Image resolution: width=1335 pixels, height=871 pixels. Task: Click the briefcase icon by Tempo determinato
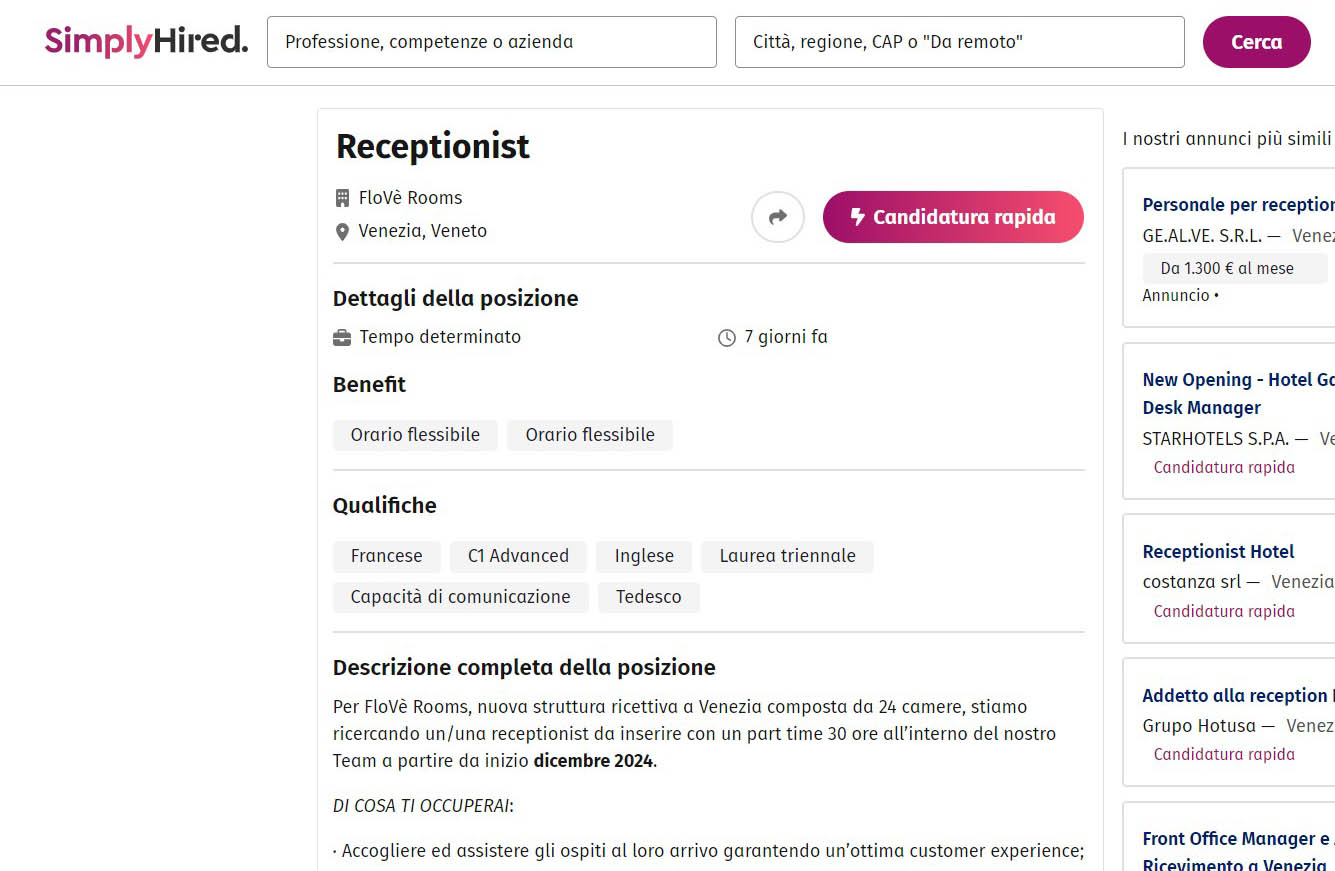(342, 338)
